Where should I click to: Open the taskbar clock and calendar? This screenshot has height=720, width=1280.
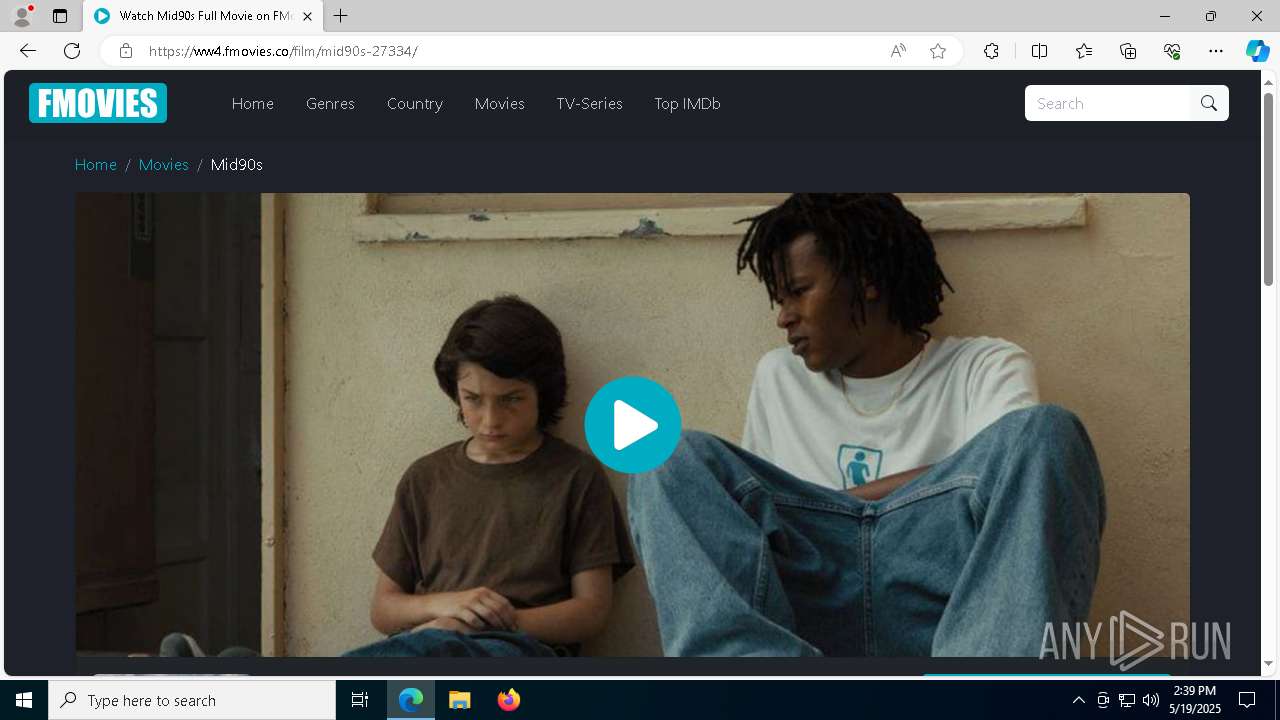(1196, 700)
